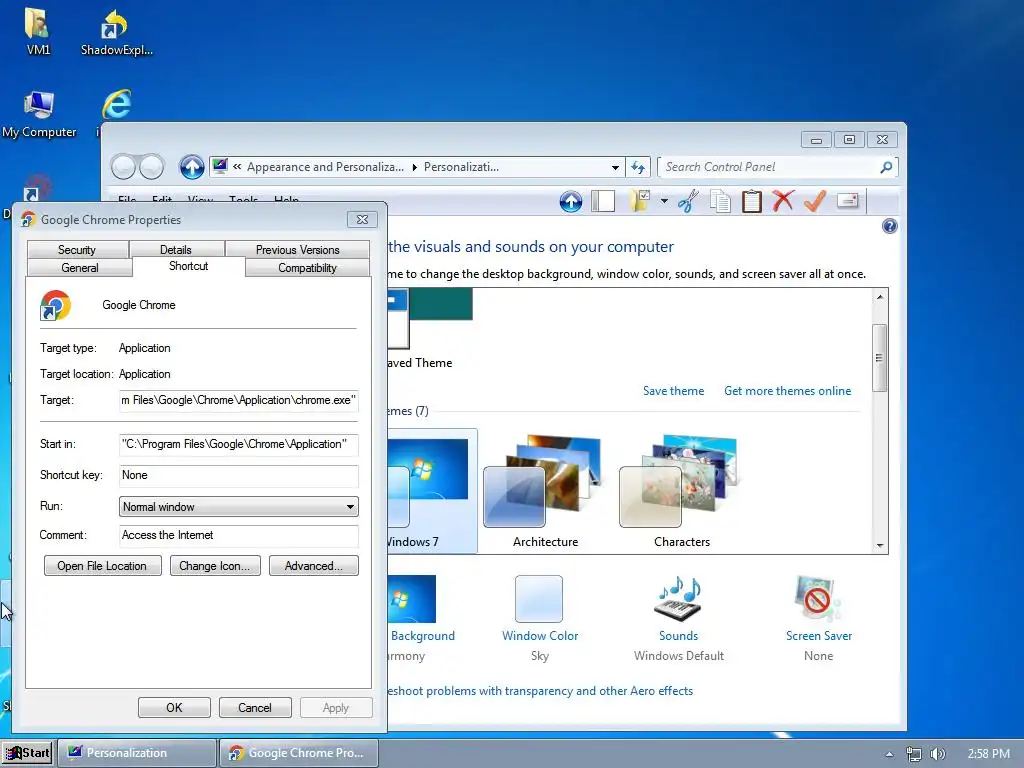Click the Advanced button
Screen dimensions: 1024x768
pyautogui.click(x=313, y=566)
